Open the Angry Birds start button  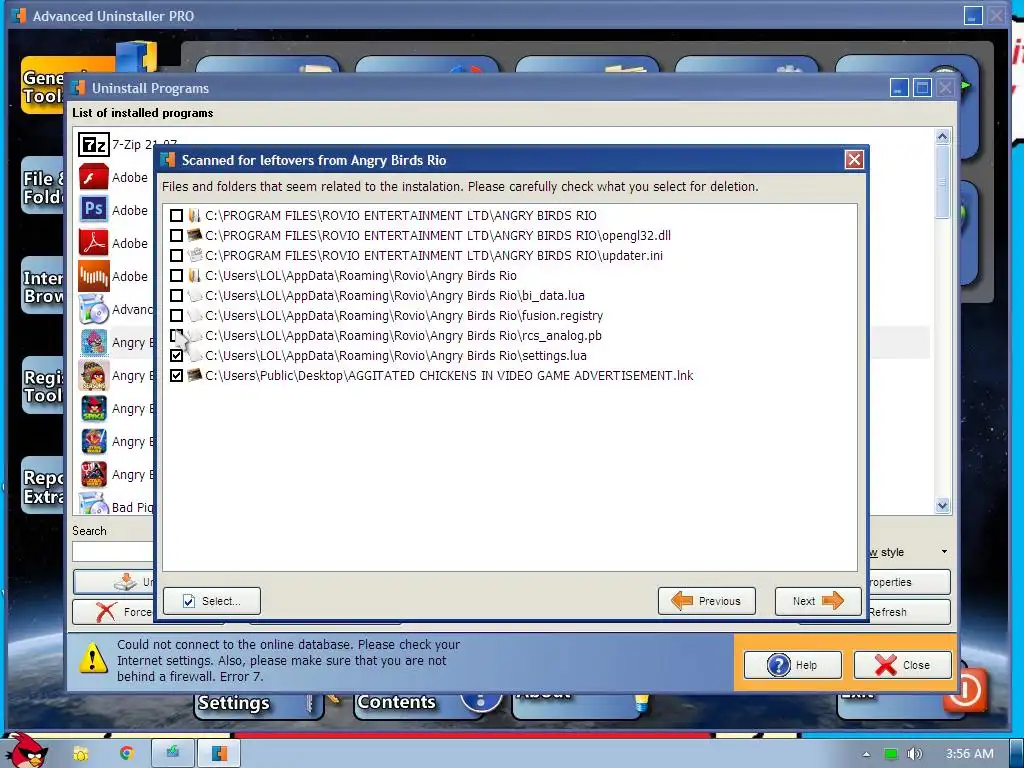coord(25,750)
